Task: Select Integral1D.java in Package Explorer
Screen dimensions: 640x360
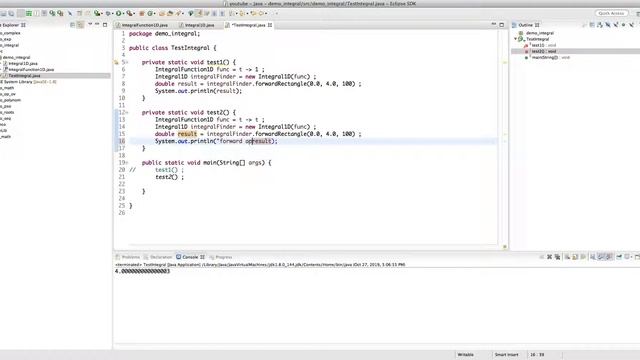Action: [23, 63]
